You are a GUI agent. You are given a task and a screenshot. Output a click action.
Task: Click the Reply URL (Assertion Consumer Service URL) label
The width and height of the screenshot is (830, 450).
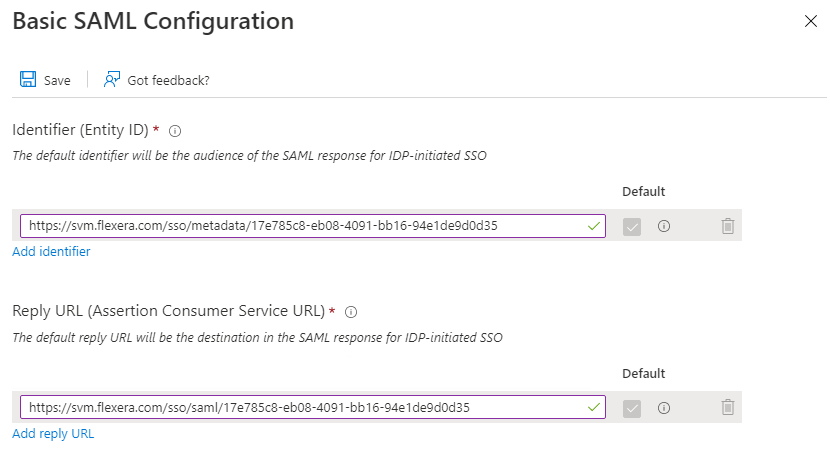click(168, 312)
